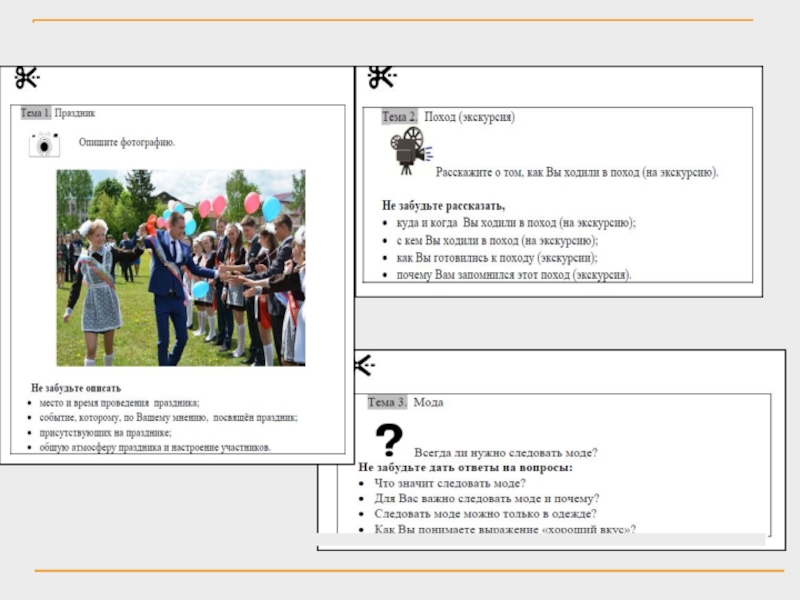Click bullet starting 'событие, которому, по Вашему мнению'
This screenshot has width=800, height=600.
click(x=168, y=417)
